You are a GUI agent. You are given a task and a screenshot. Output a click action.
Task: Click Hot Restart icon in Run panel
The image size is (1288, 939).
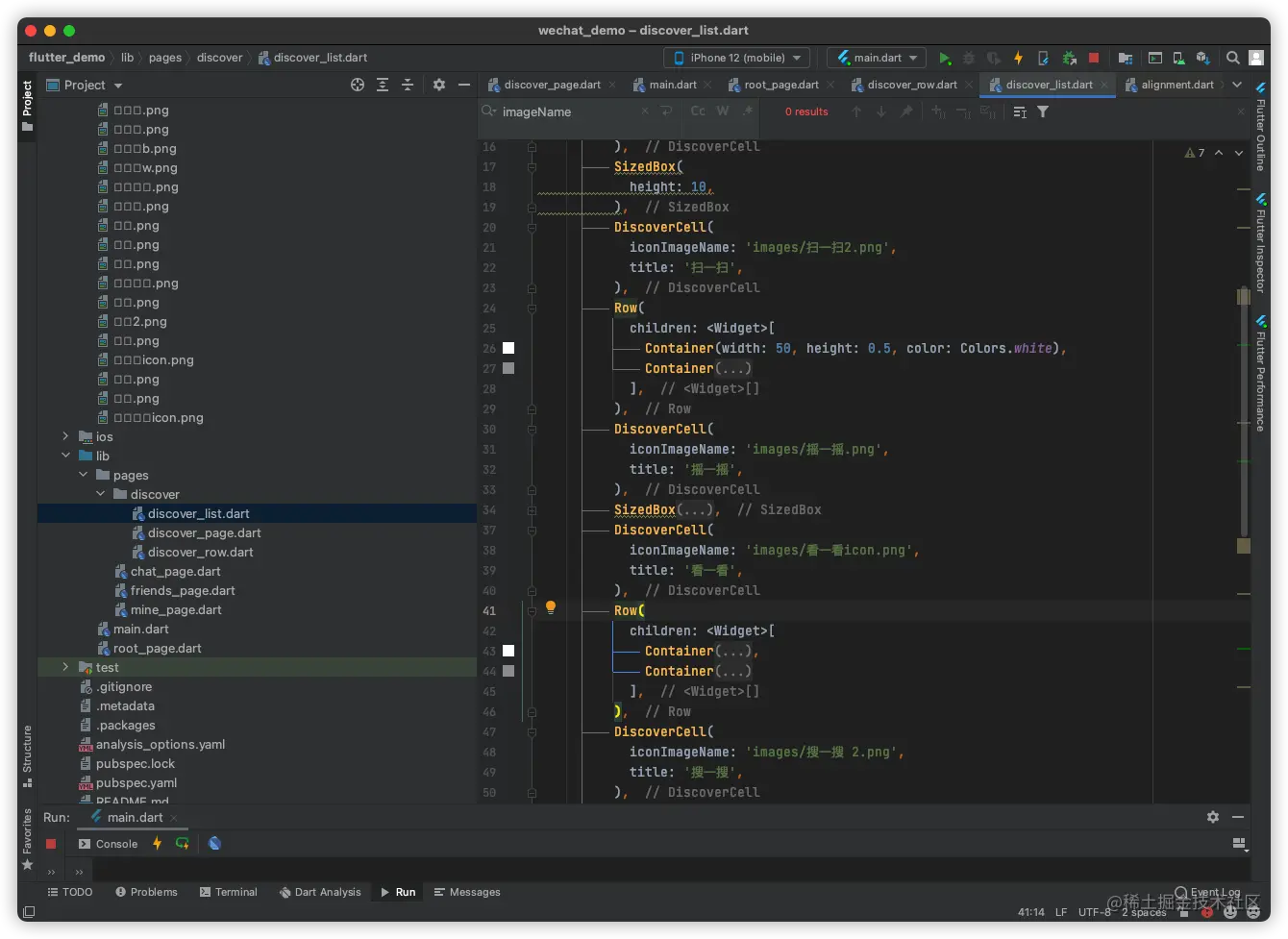click(x=182, y=844)
